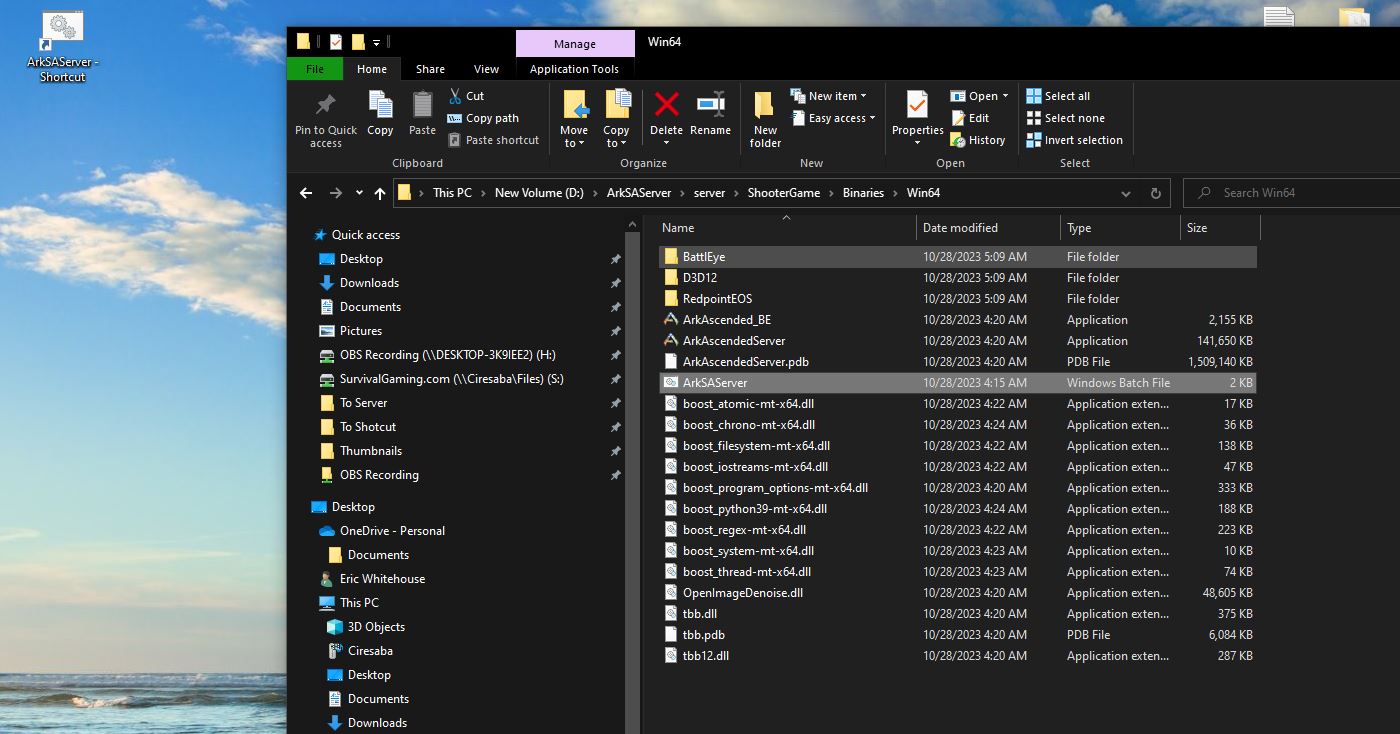Screen dimensions: 1400x734
Task: Click the red Delete icon
Action: (666, 104)
